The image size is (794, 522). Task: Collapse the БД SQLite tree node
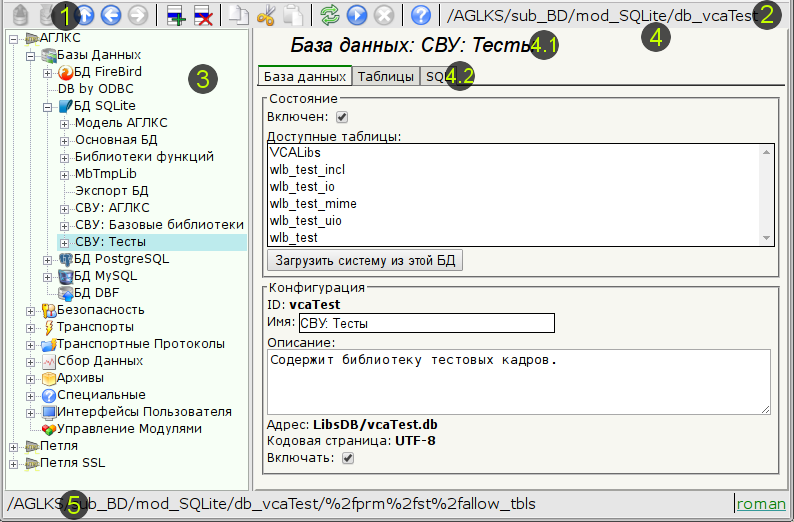tap(48, 106)
